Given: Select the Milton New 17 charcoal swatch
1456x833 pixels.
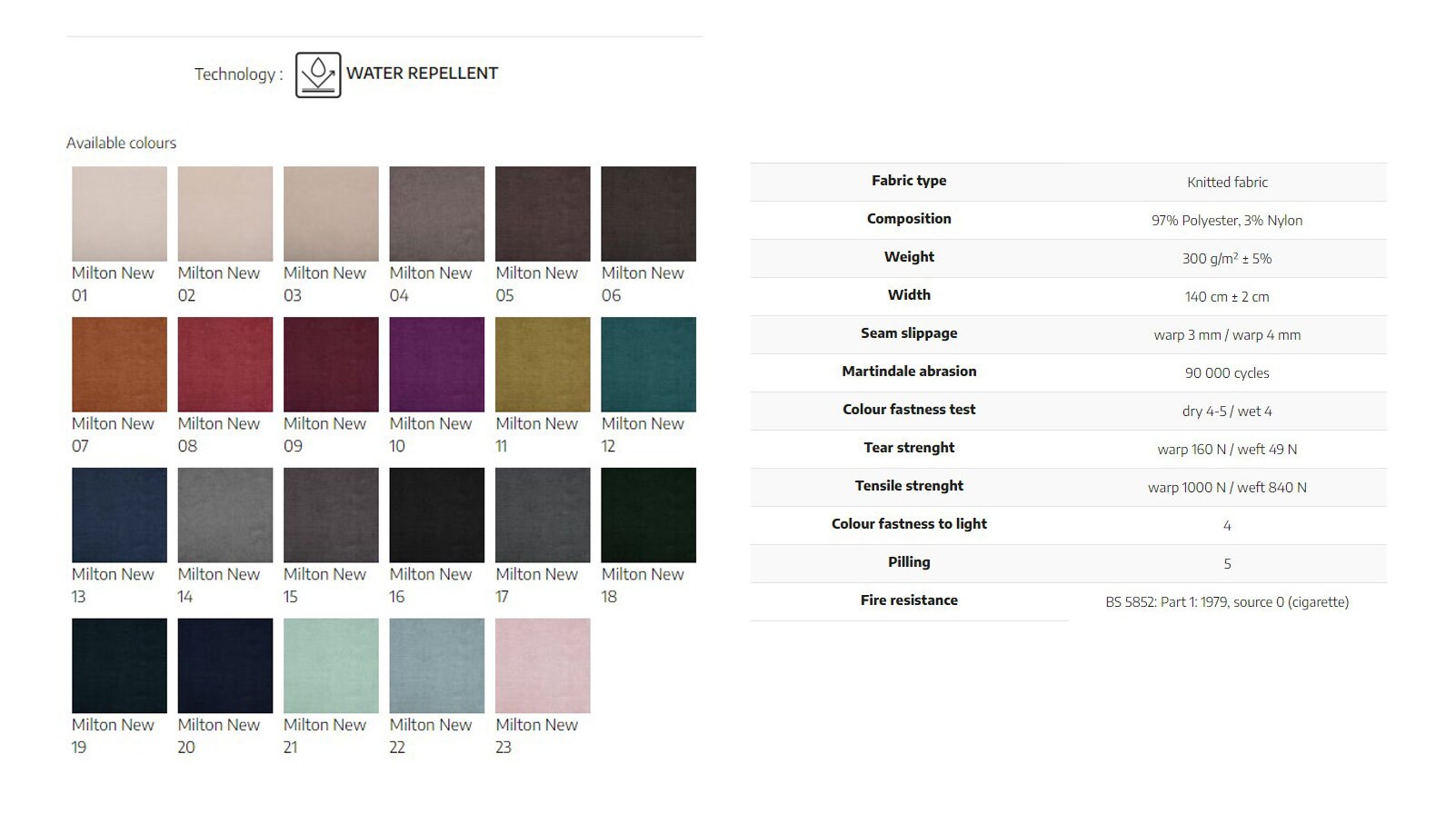Looking at the screenshot, I should 543,515.
